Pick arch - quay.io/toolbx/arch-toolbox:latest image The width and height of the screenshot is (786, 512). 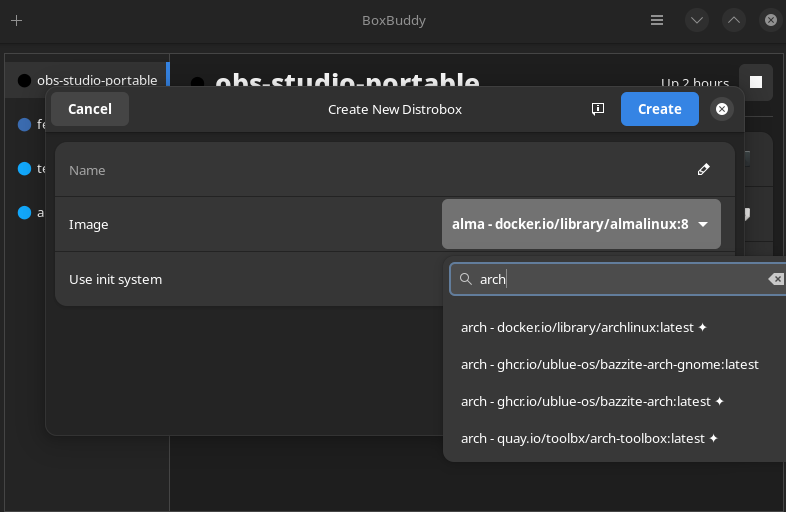(589, 438)
